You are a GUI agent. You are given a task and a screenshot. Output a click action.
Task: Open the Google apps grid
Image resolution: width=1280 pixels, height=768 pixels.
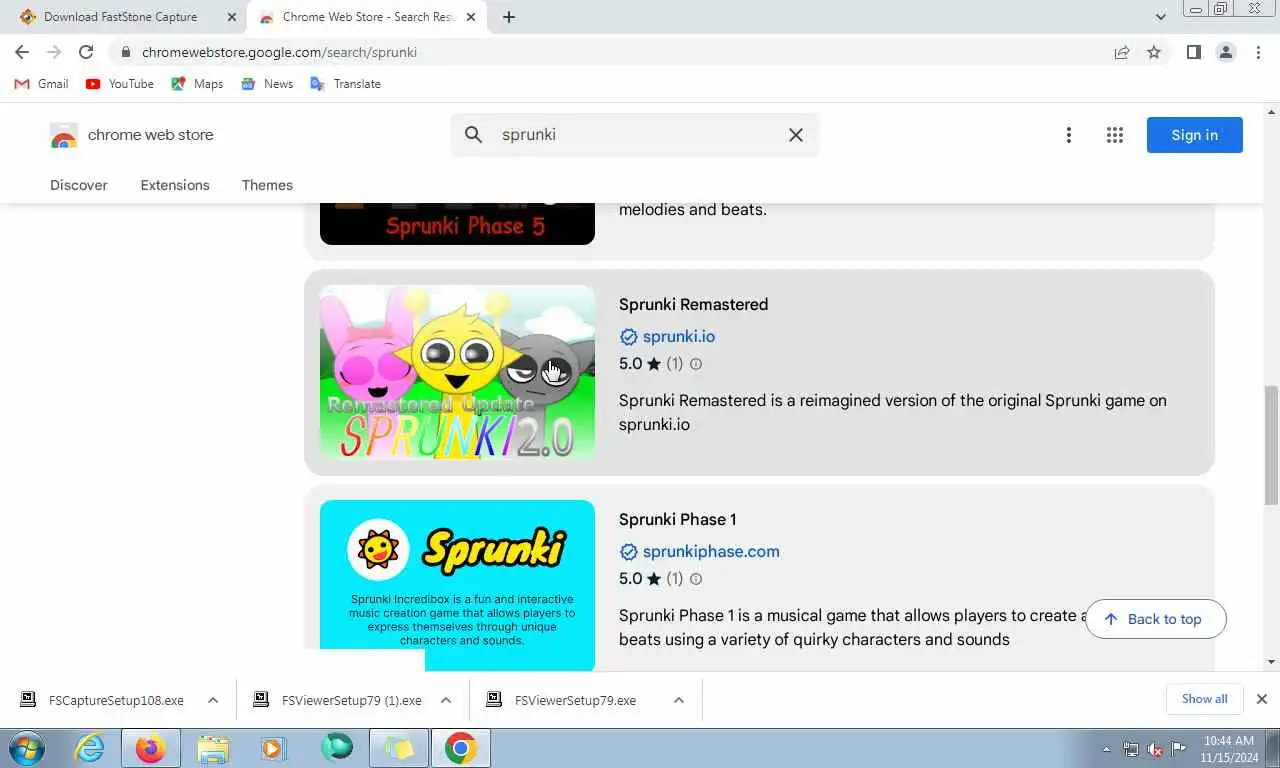click(1115, 135)
